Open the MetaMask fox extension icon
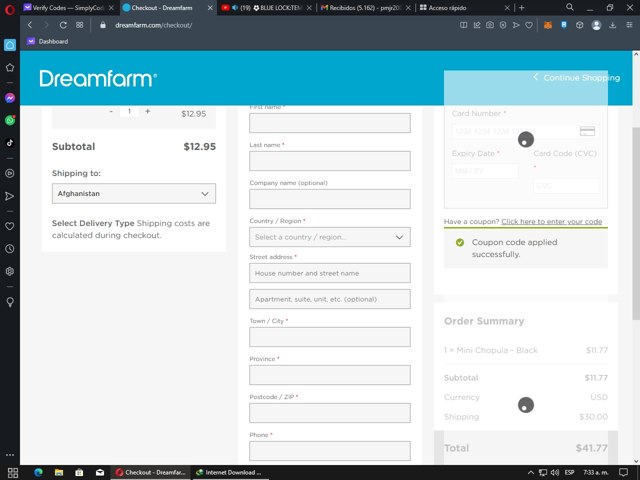 pos(548,25)
